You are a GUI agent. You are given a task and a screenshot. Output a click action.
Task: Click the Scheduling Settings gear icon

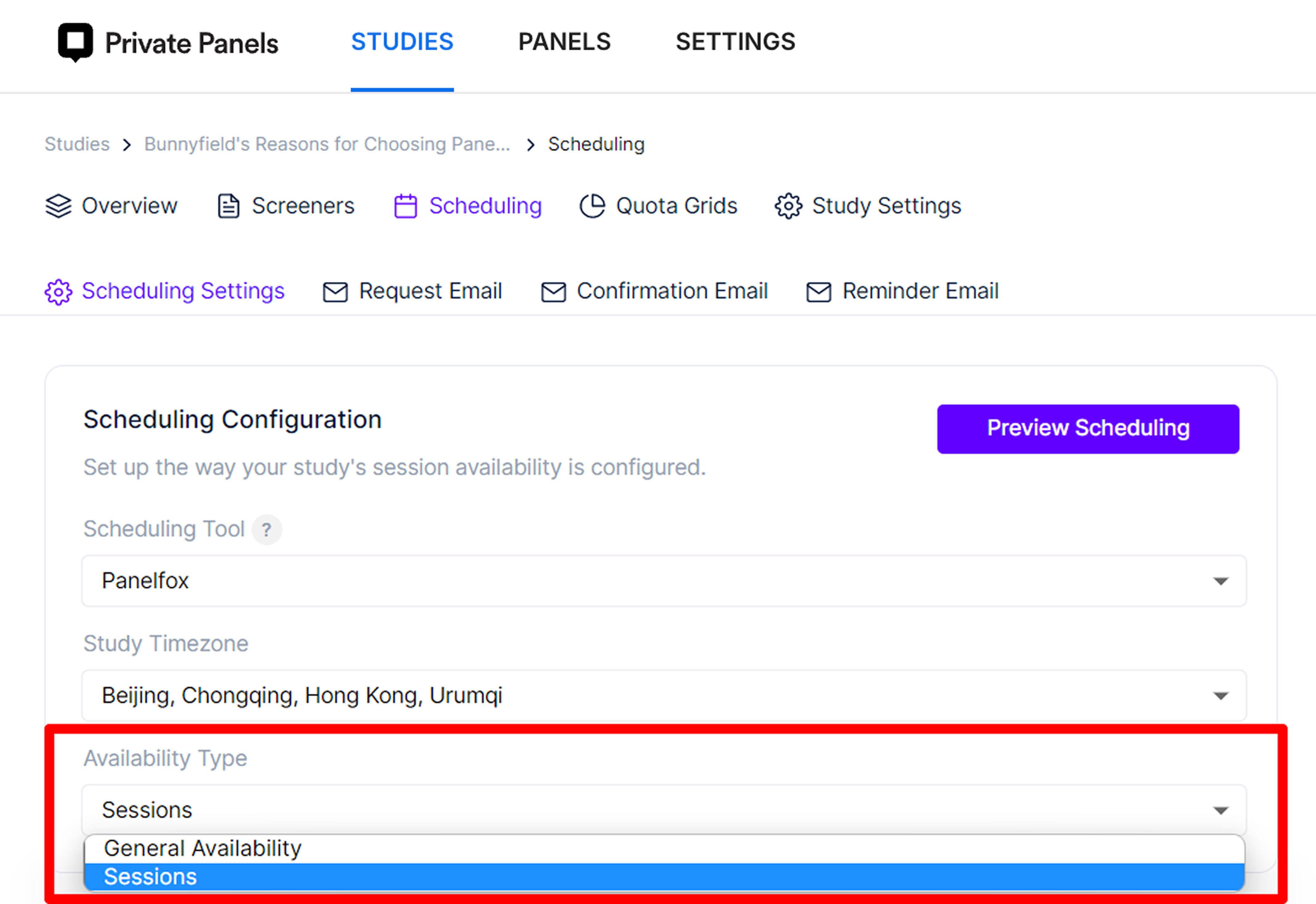(58, 292)
